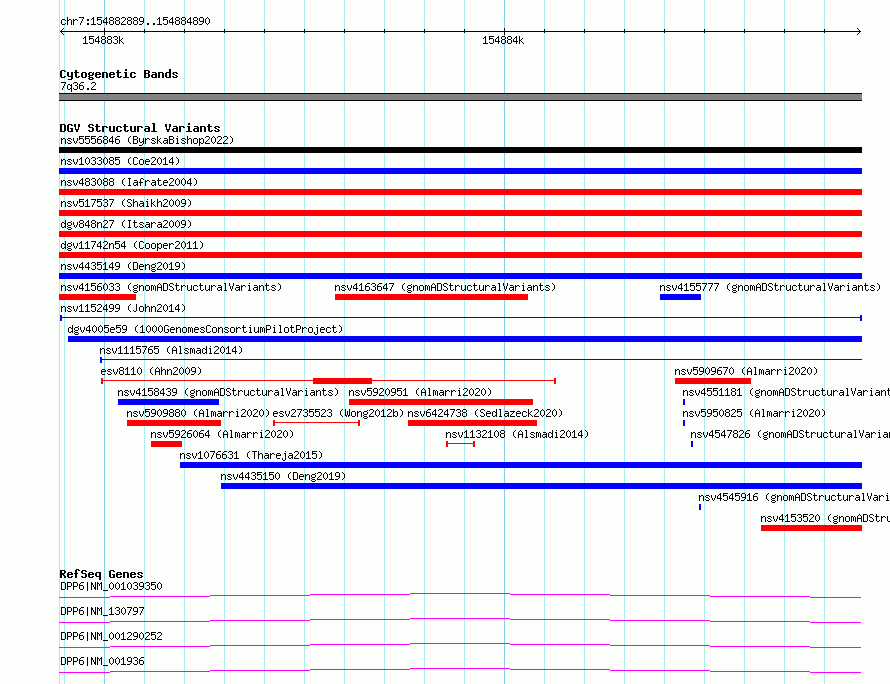Select the nsv1132108 (Alsmadi2014) small red marker
Viewport: 890px width, 684px height.
tap(460, 444)
